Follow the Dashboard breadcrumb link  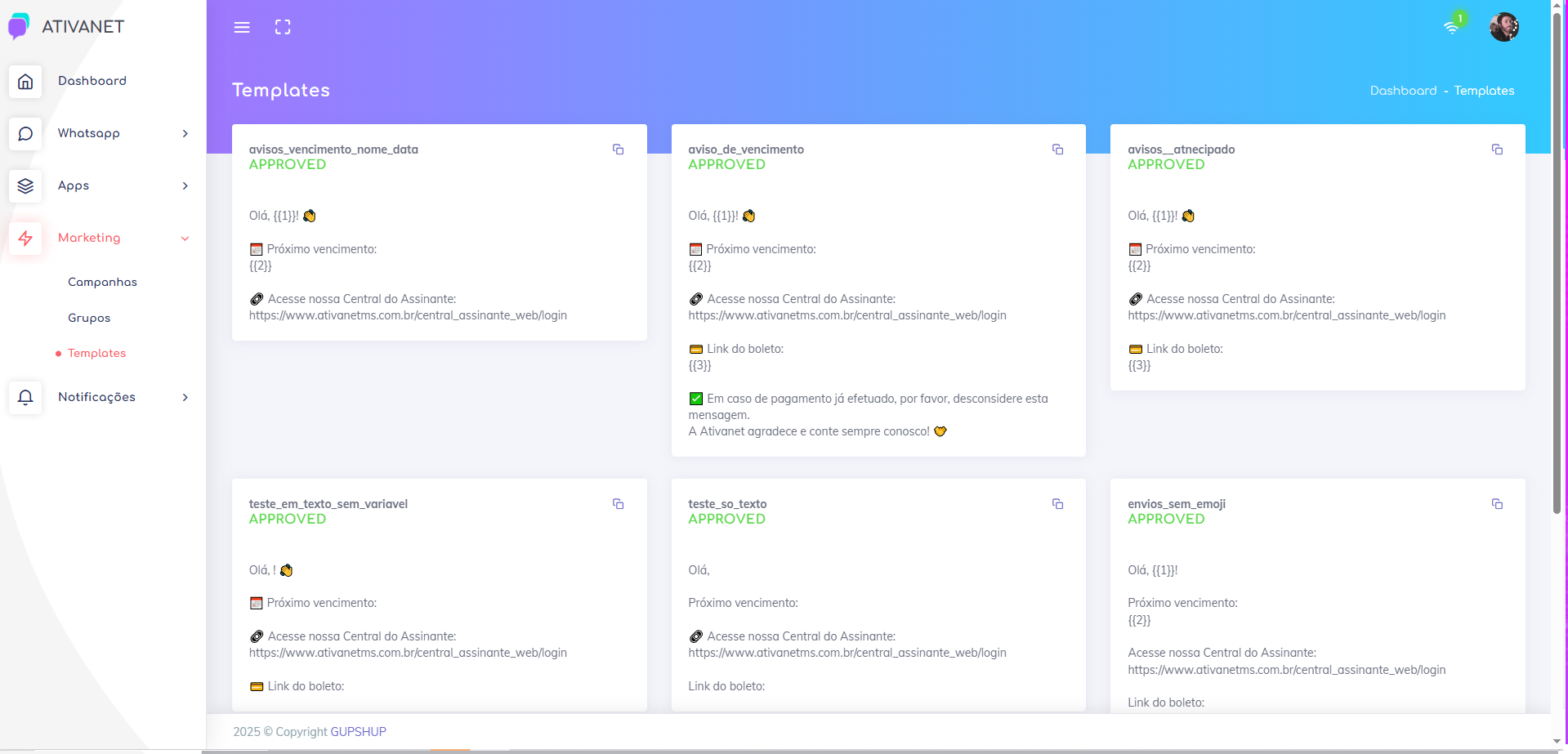pos(1403,91)
